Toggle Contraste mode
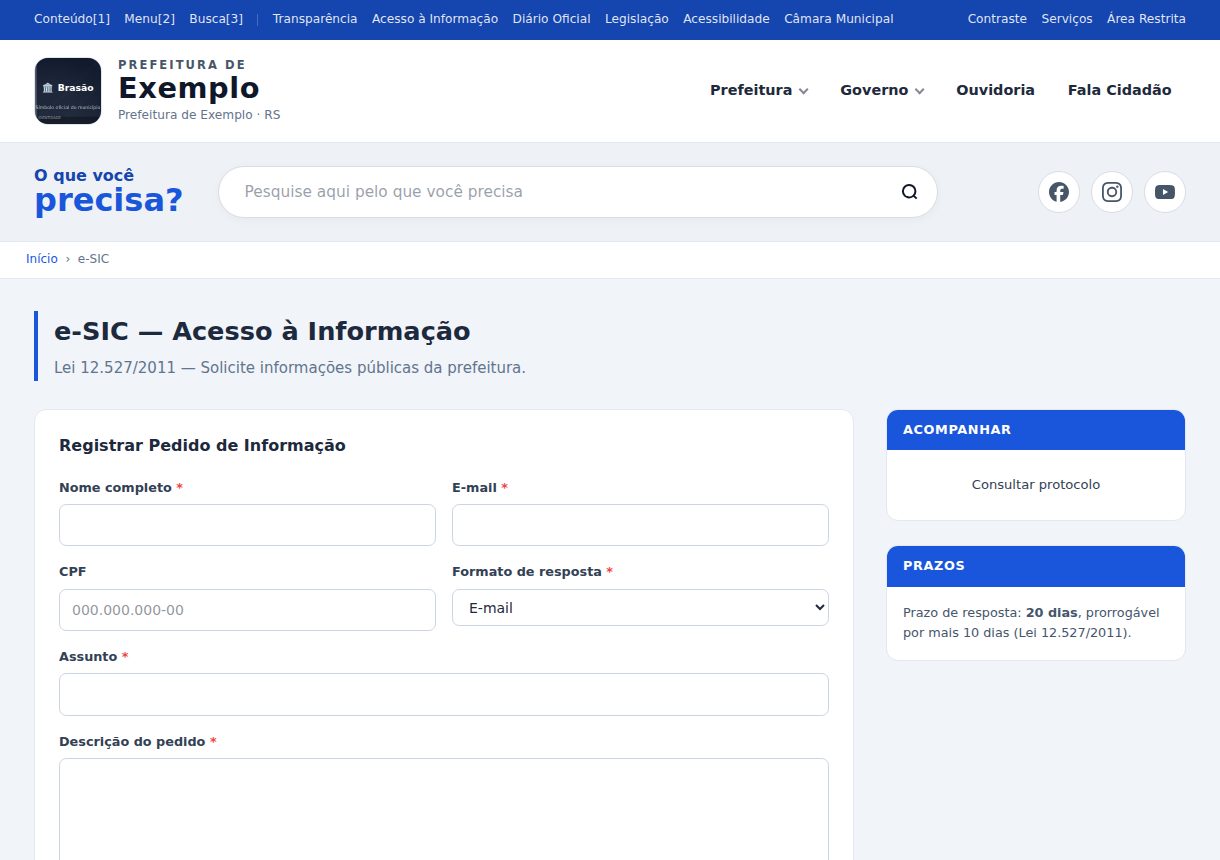Image resolution: width=1220 pixels, height=860 pixels. 997,19
